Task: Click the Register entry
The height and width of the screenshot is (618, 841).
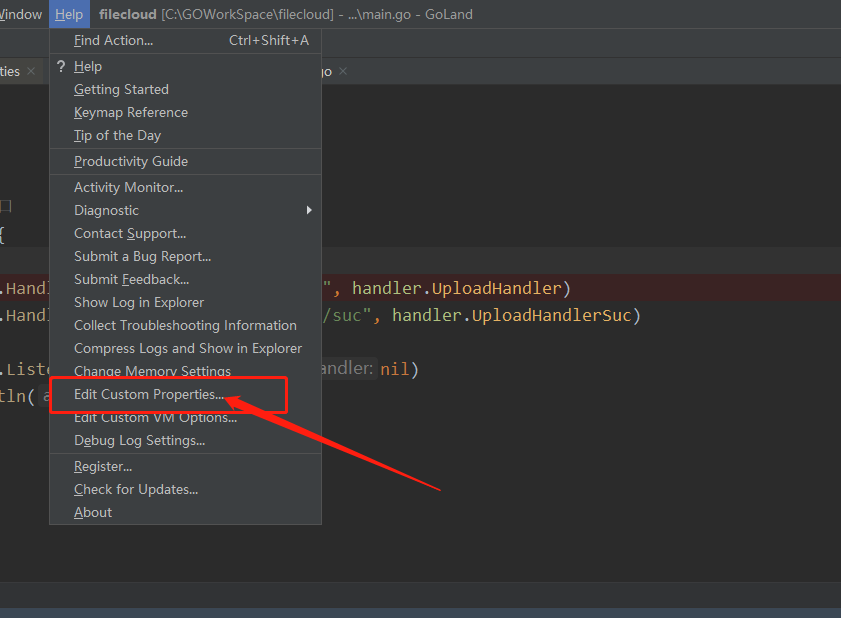Action: (186, 467)
